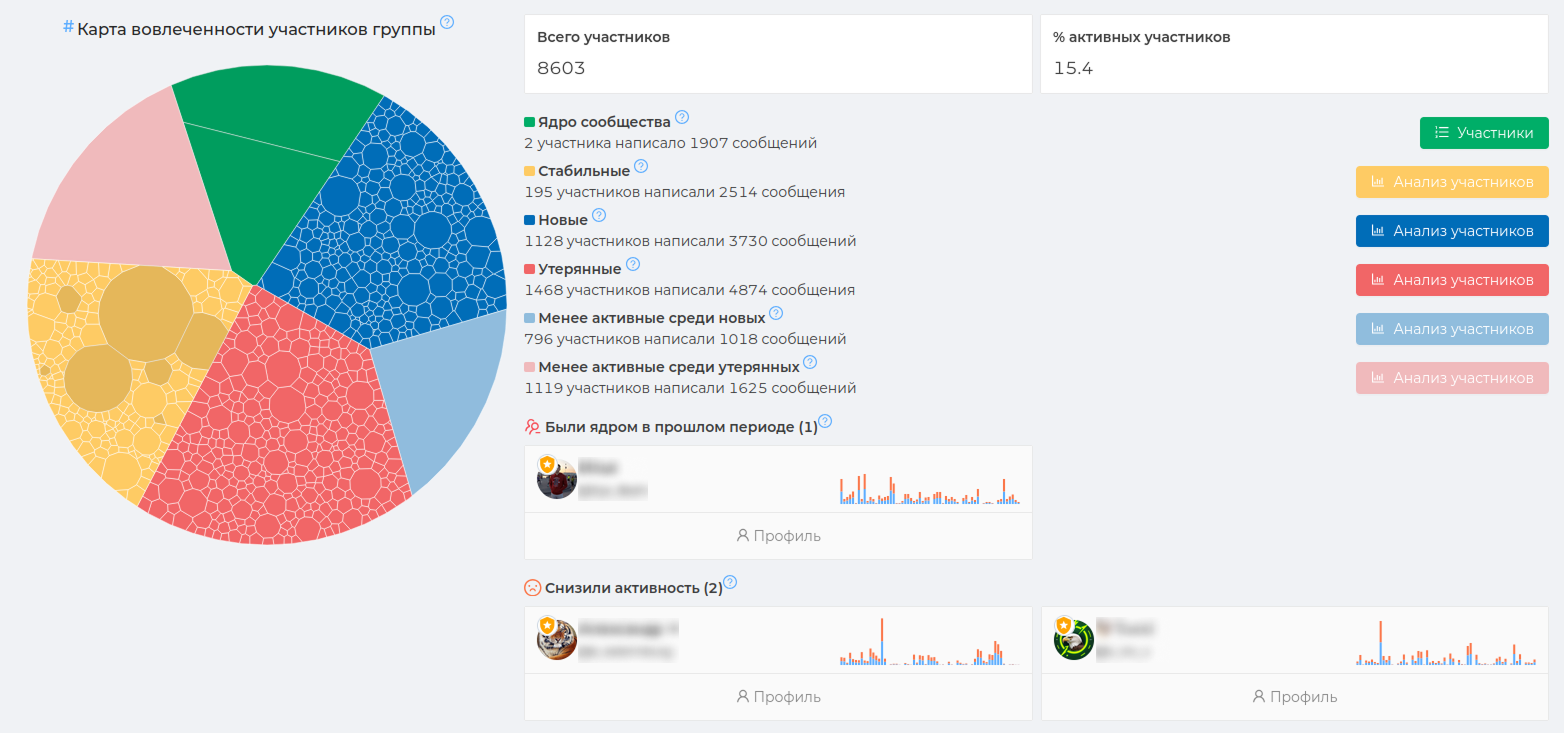
Task: Open red Анализ участников for Утерянные
Action: [1452, 280]
